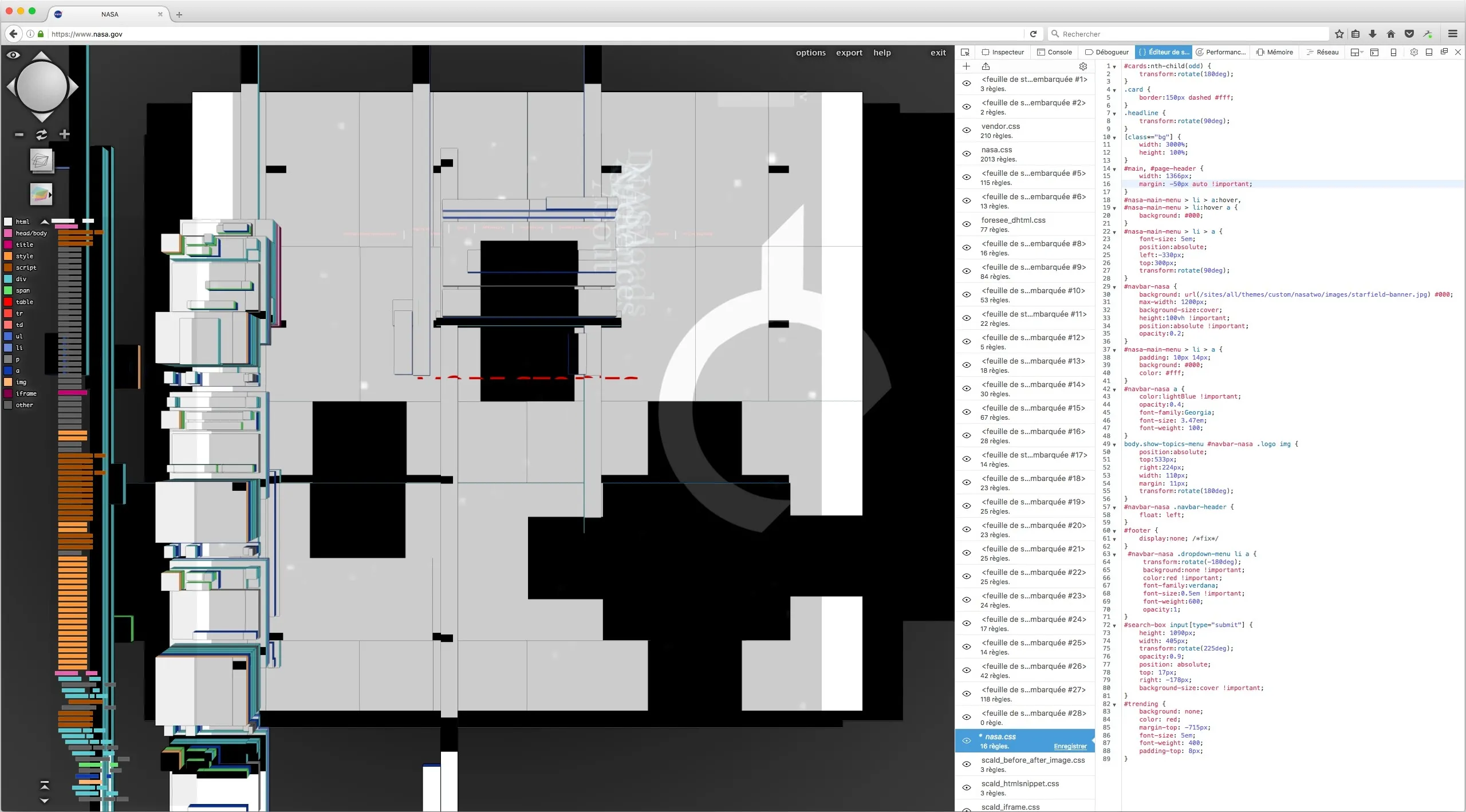
Task: Toggle visibility of vendor.css stylesheet
Action: coord(967,131)
